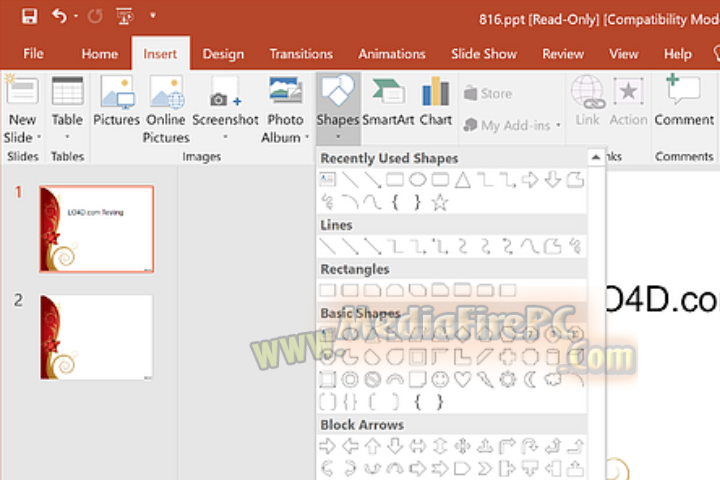Image resolution: width=720 pixels, height=480 pixels.
Task: Open the Help tab
Action: (678, 54)
